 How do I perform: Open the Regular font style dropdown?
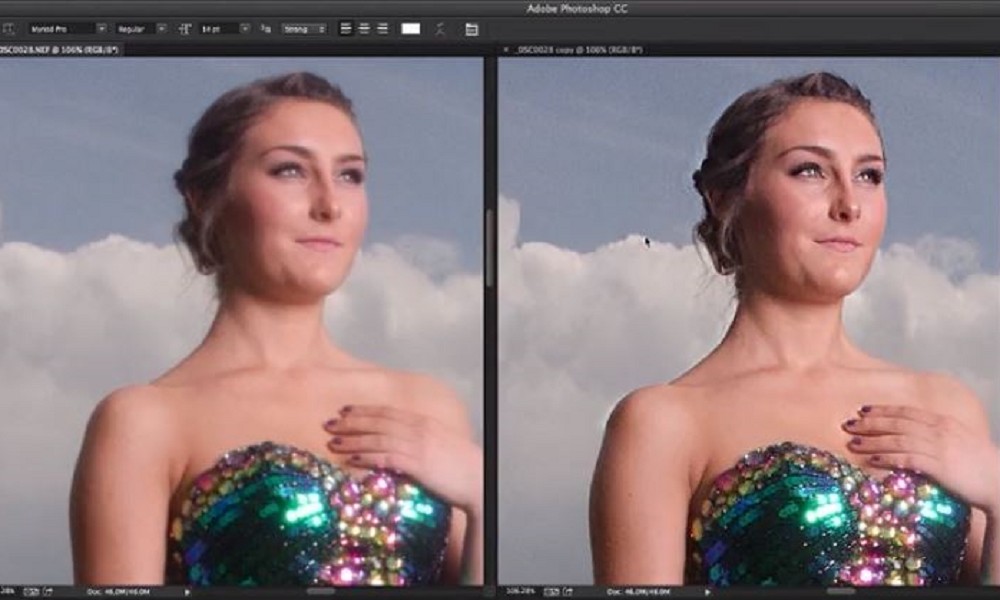(x=140, y=29)
